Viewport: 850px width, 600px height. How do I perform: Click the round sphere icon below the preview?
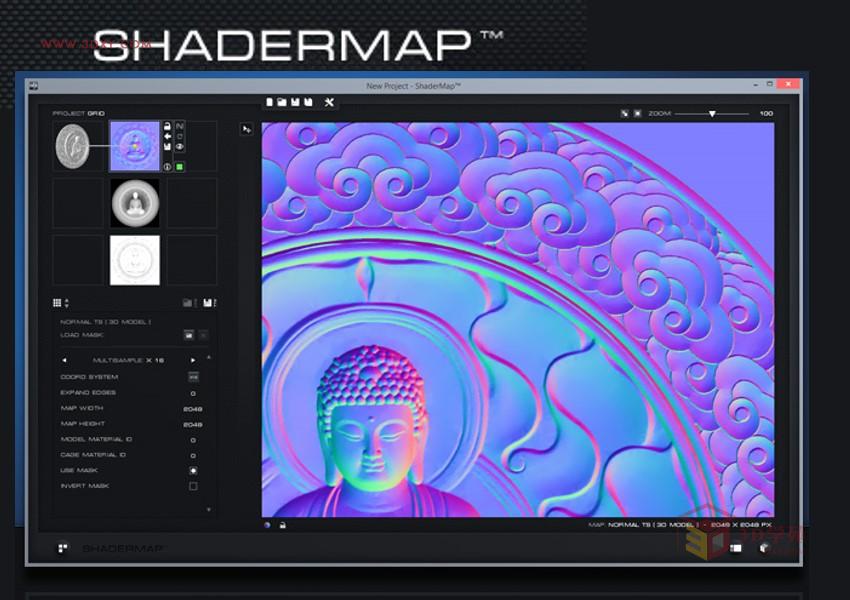[x=267, y=525]
